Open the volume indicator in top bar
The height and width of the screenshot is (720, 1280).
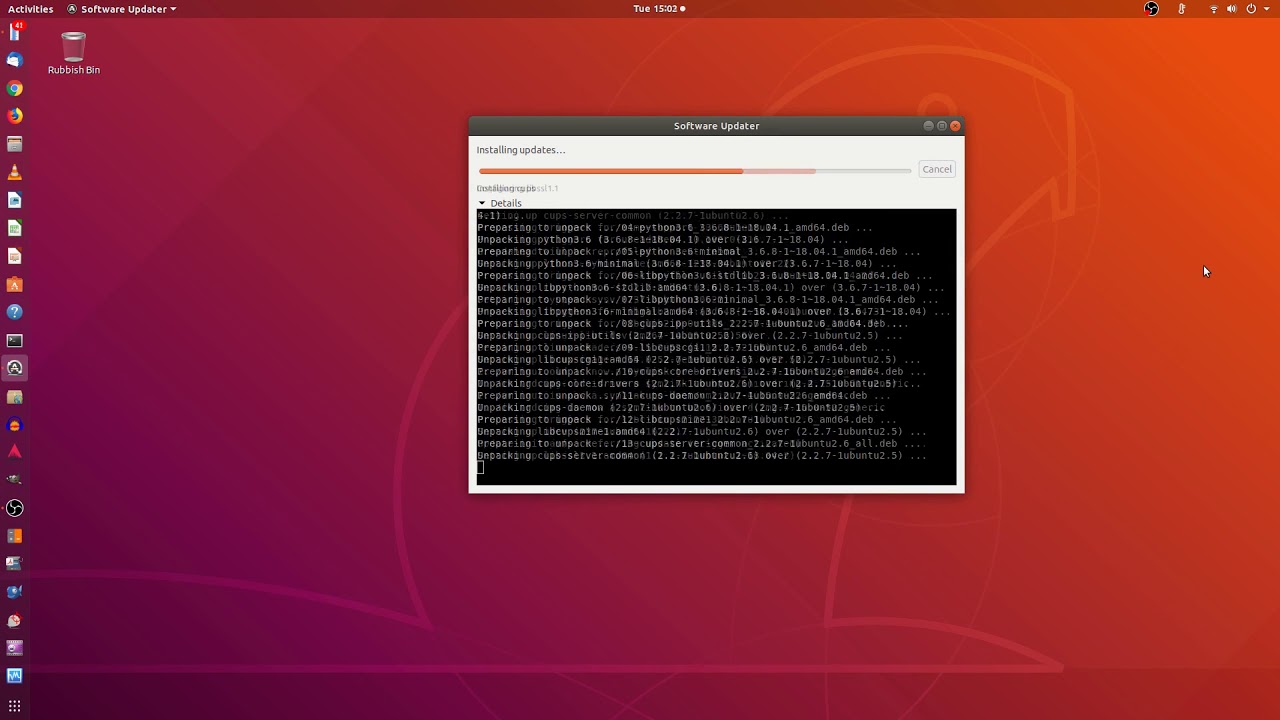(1231, 9)
